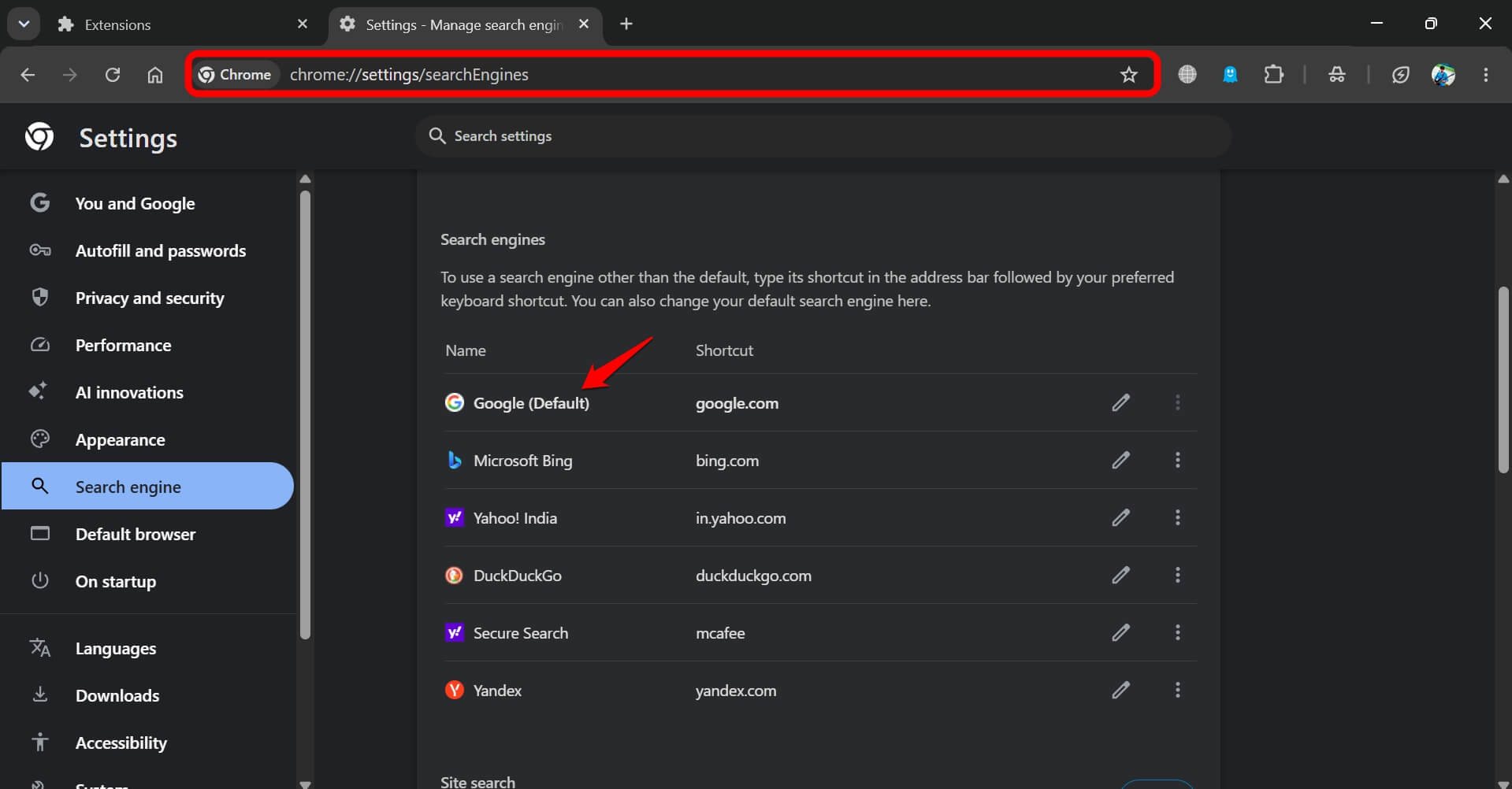Open You and Google settings

pos(147,203)
